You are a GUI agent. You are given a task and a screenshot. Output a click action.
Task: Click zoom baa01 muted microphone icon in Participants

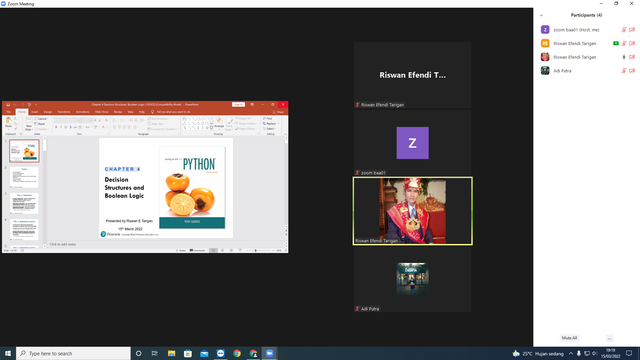624,30
